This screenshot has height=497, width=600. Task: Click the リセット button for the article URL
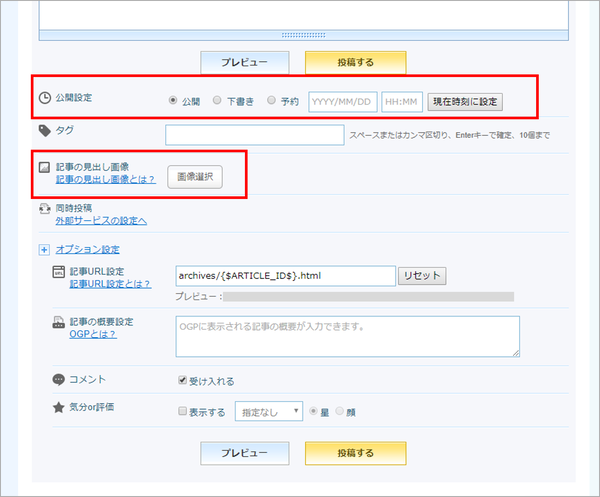pos(422,276)
